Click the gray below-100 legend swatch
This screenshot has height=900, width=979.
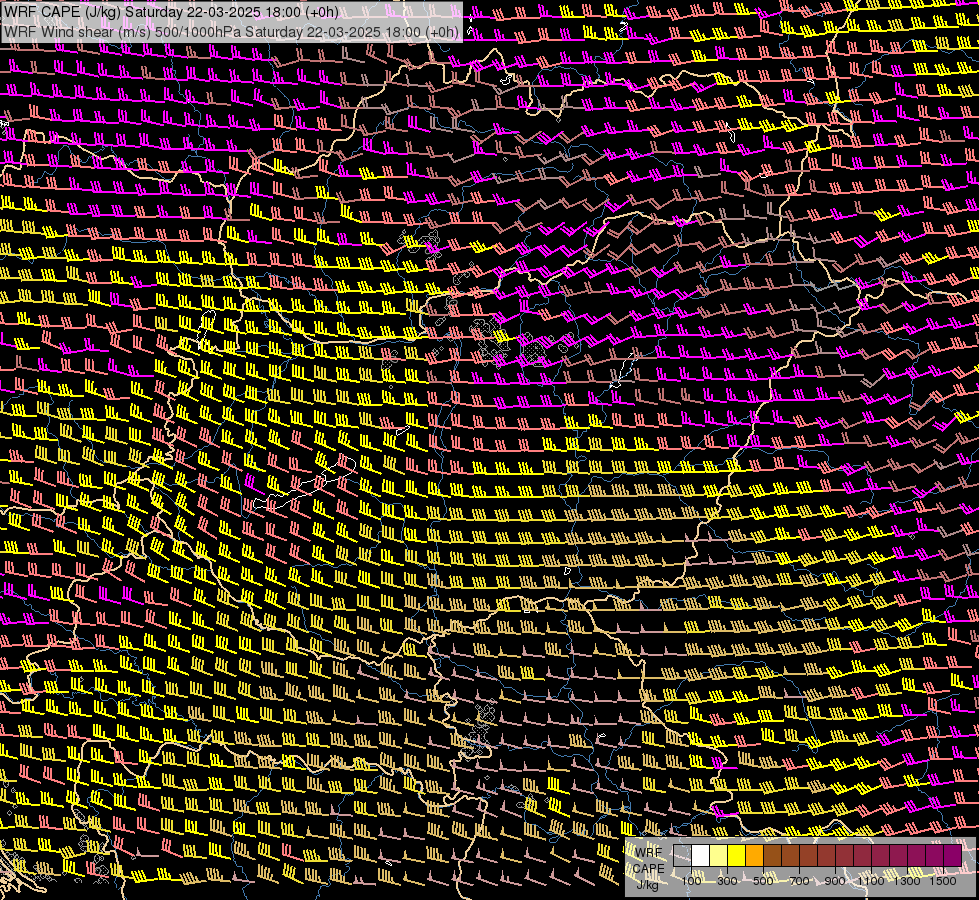pyautogui.click(x=682, y=855)
